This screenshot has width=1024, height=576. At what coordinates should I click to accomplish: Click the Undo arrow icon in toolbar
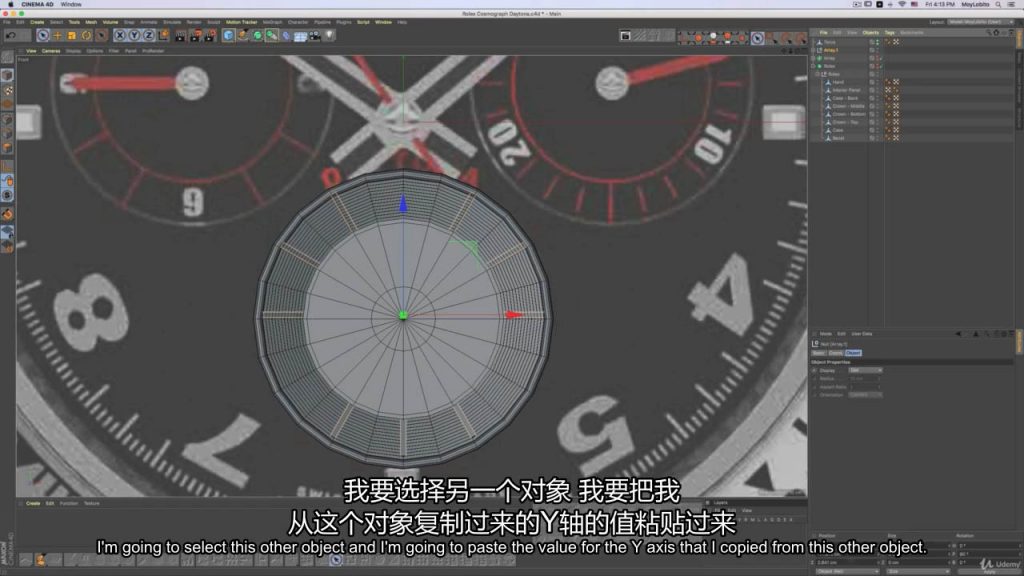(11, 35)
